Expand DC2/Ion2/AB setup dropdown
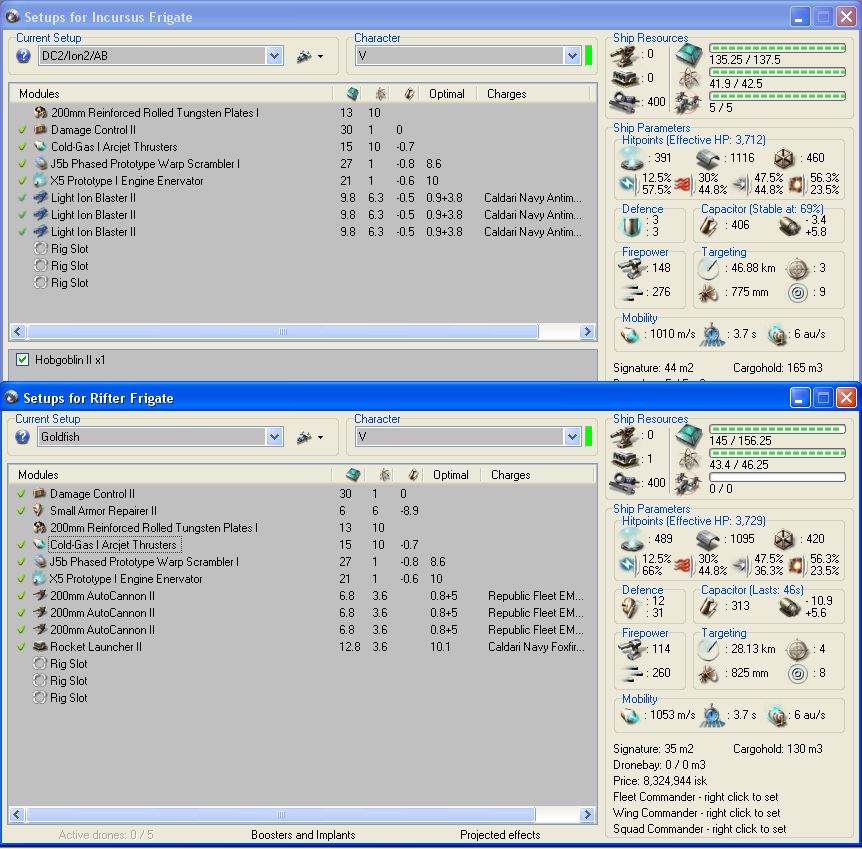The height and width of the screenshot is (849, 862). (x=274, y=56)
